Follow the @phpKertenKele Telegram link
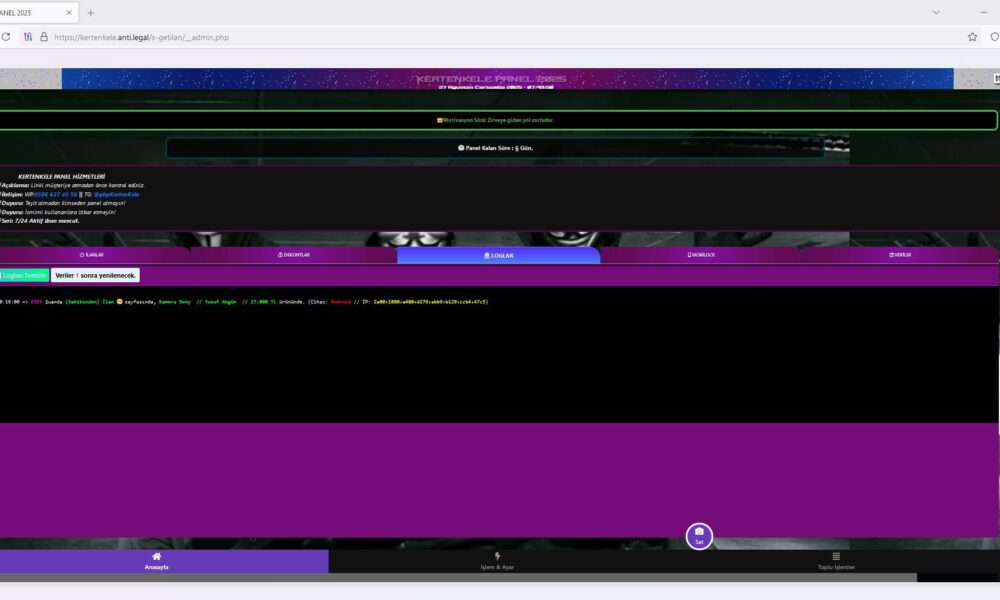The width and height of the screenshot is (1000, 600). pos(116,194)
